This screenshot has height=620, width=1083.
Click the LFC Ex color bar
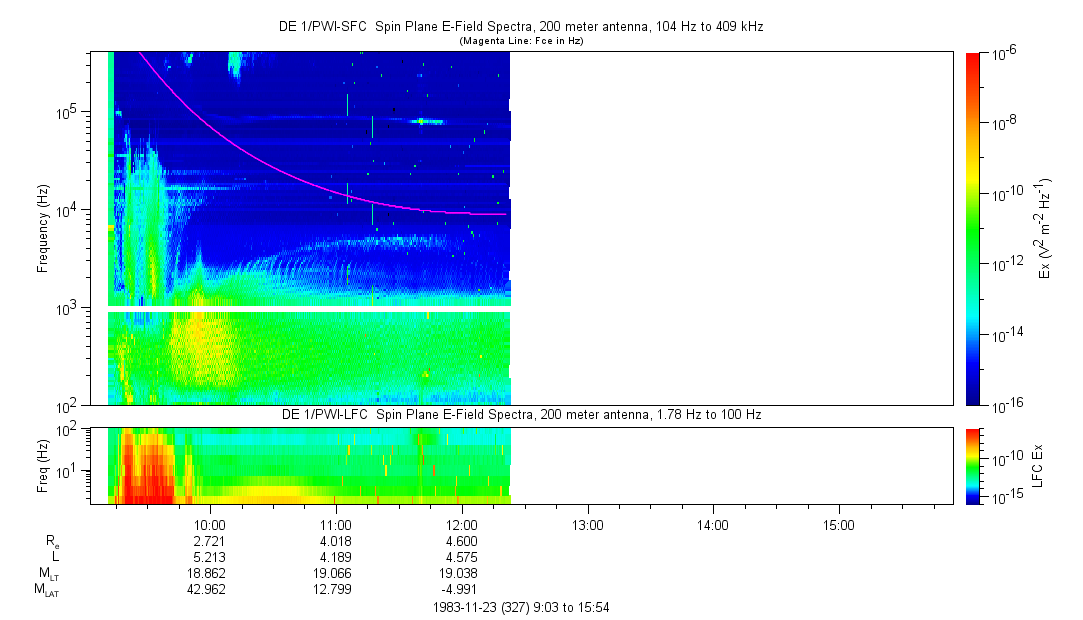[973, 465]
